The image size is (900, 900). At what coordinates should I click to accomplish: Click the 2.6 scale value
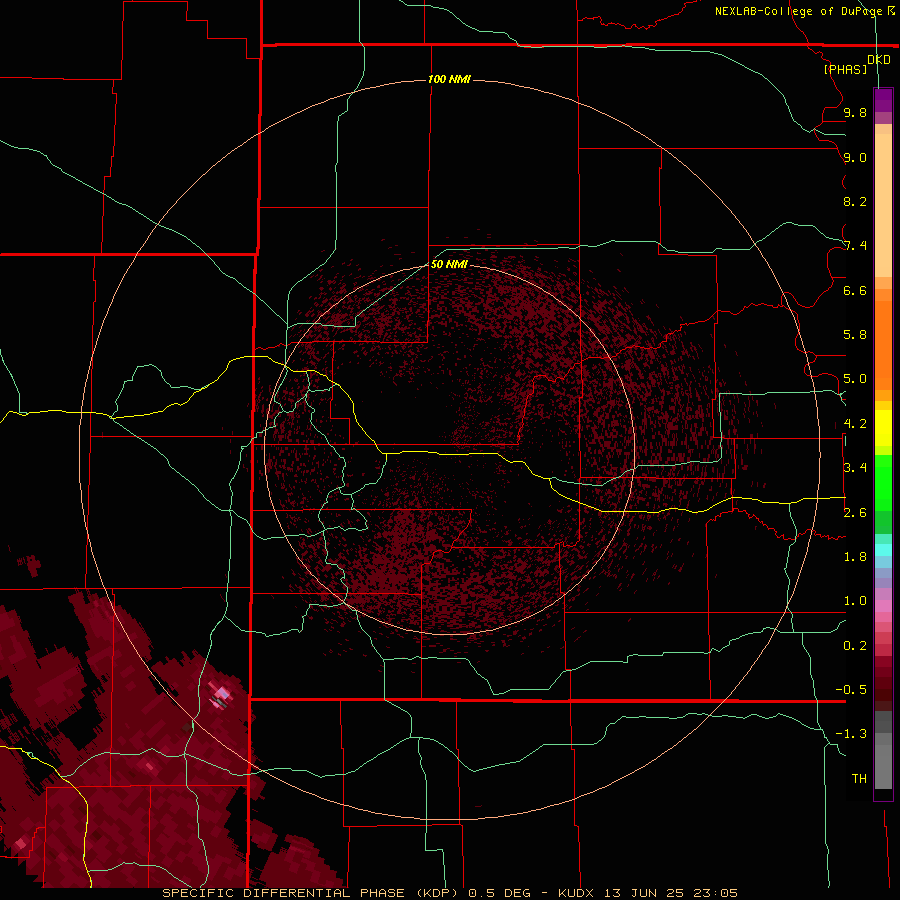pyautogui.click(x=855, y=513)
